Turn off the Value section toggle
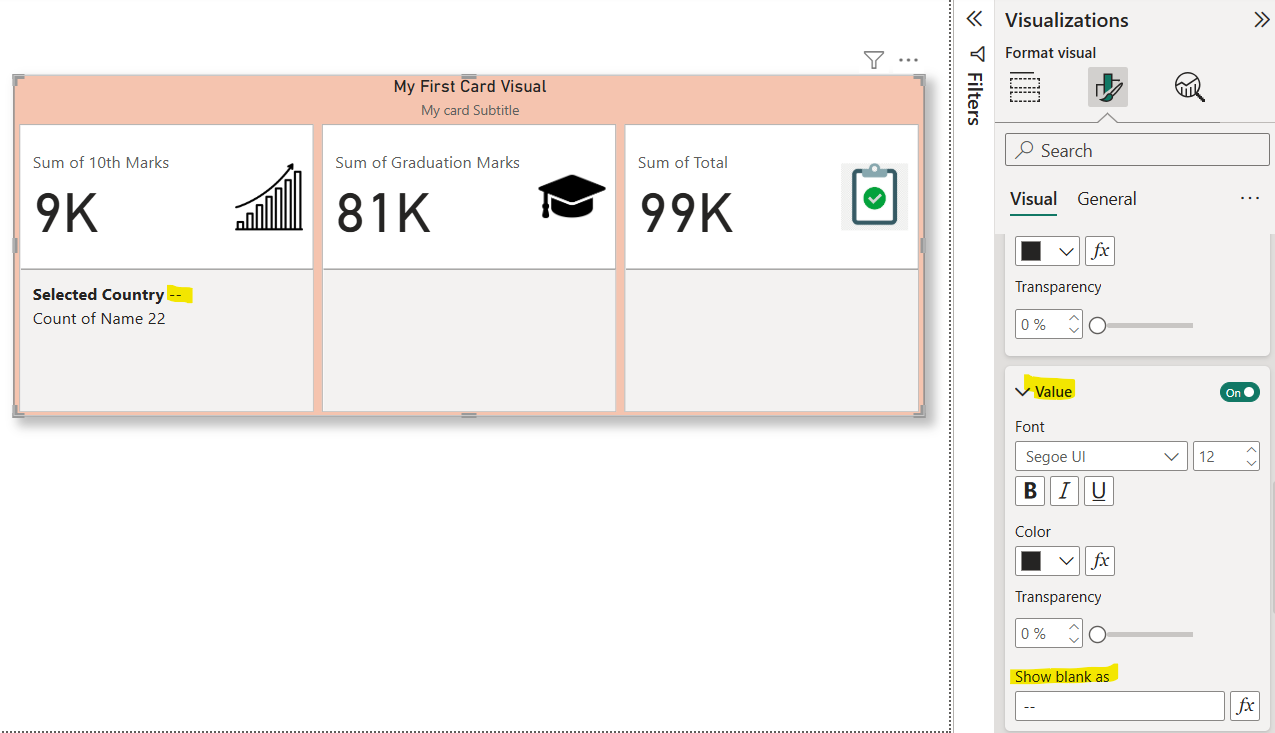The width and height of the screenshot is (1275, 733). pyautogui.click(x=1239, y=392)
